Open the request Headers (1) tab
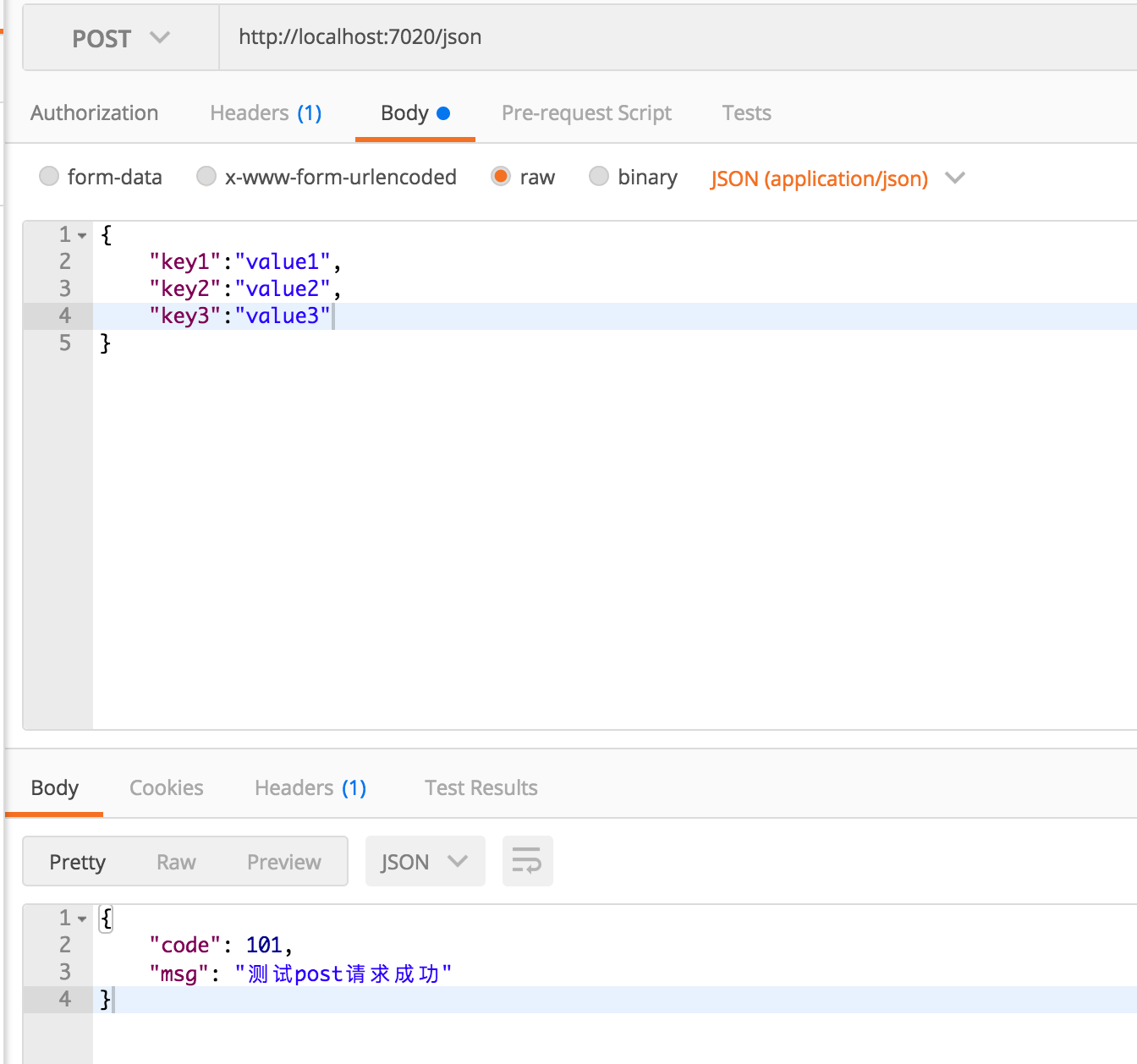This screenshot has width=1137, height=1064. pos(266,113)
